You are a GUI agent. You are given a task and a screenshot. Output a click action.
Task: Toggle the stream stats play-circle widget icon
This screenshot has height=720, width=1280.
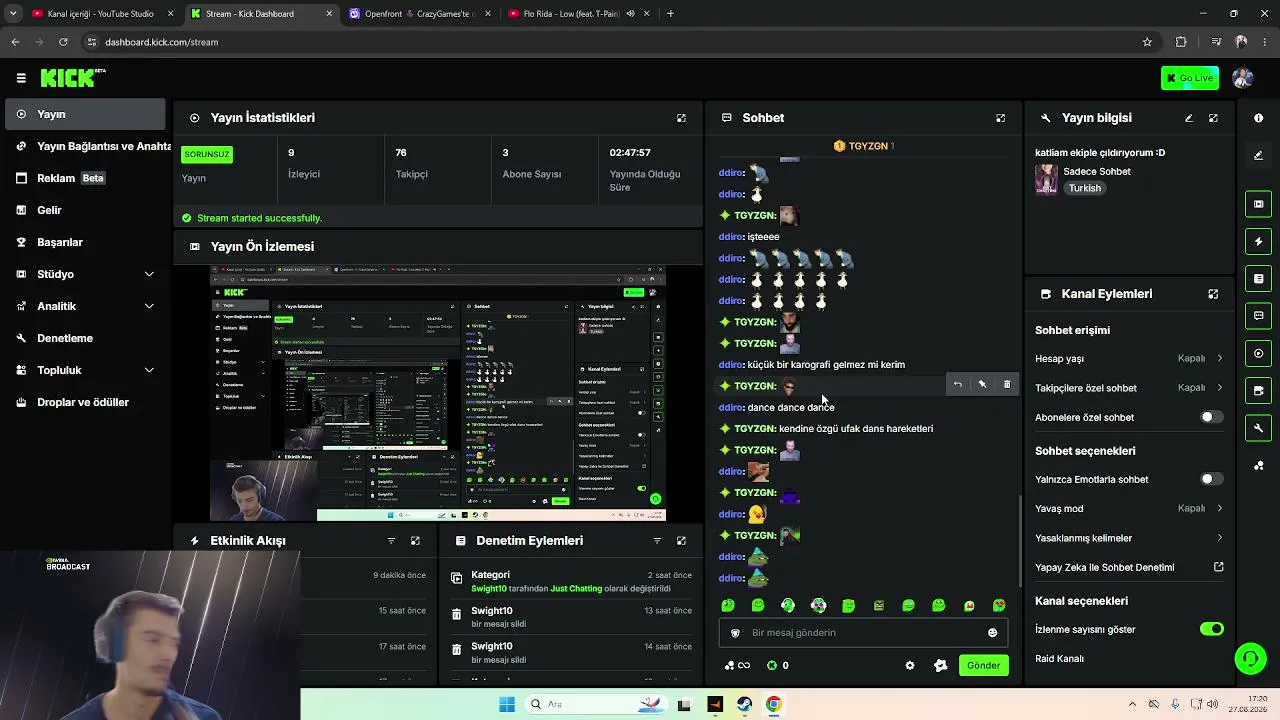pos(1258,353)
